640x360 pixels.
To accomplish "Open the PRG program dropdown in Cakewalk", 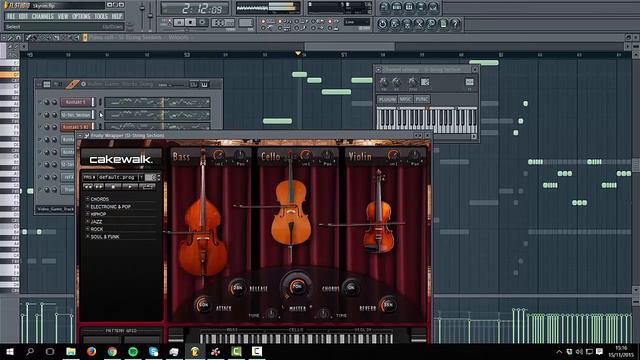I will pyautogui.click(x=89, y=177).
